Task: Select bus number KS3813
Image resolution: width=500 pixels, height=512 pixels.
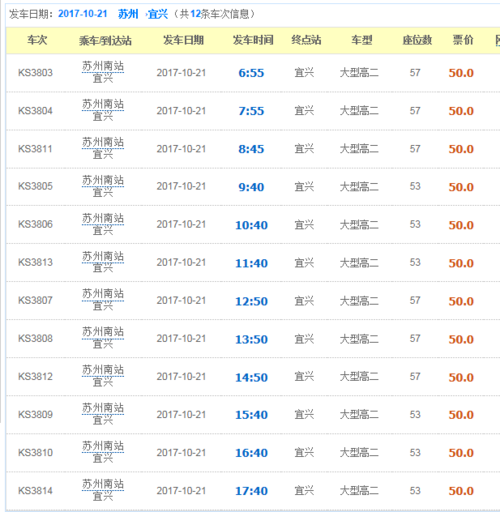Action: tap(35, 262)
